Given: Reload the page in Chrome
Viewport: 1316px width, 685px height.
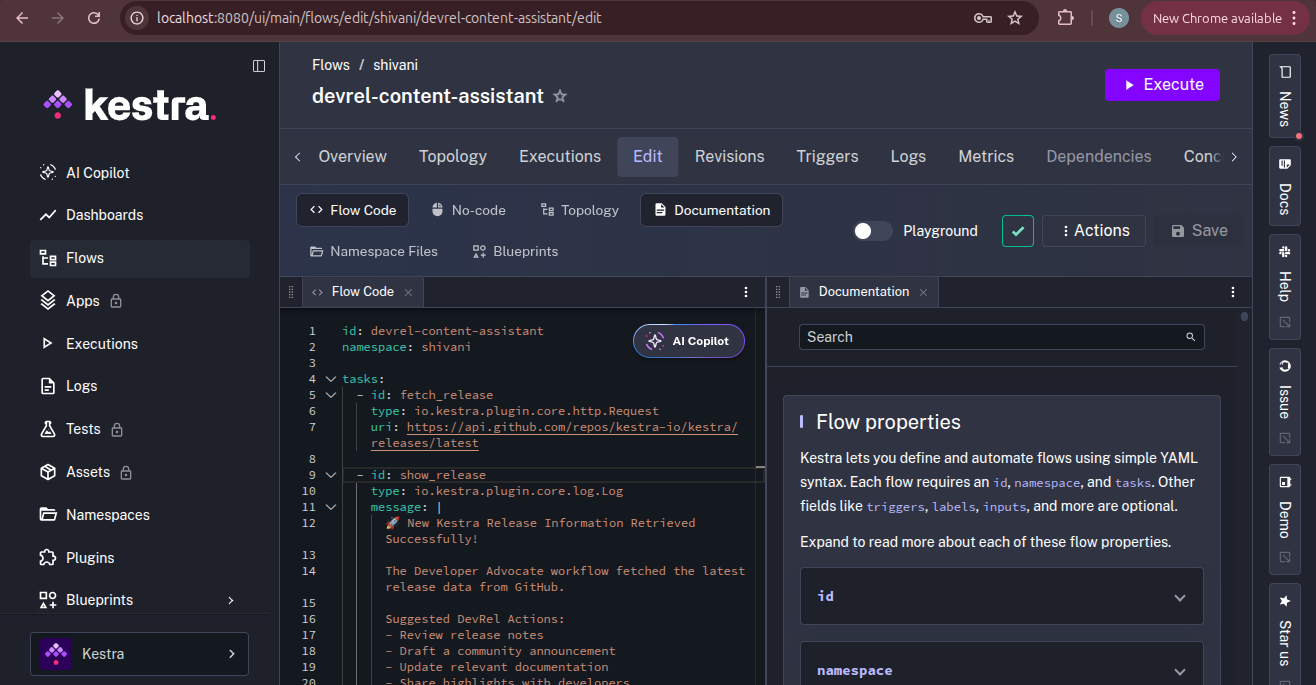Looking at the screenshot, I should click(x=94, y=18).
